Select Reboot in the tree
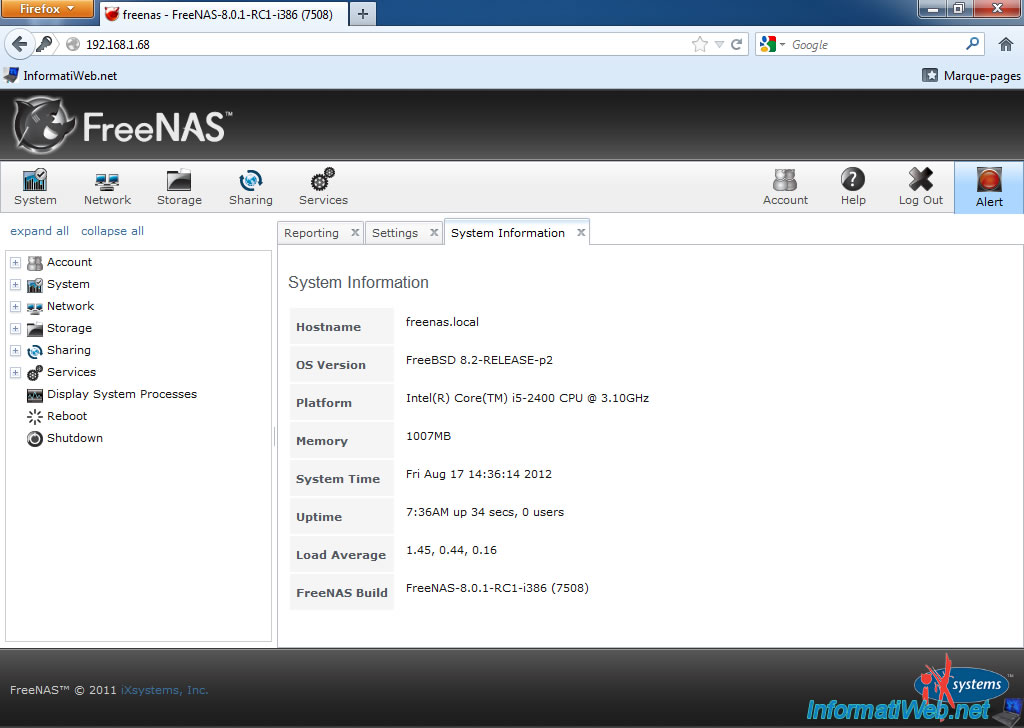 (67, 417)
